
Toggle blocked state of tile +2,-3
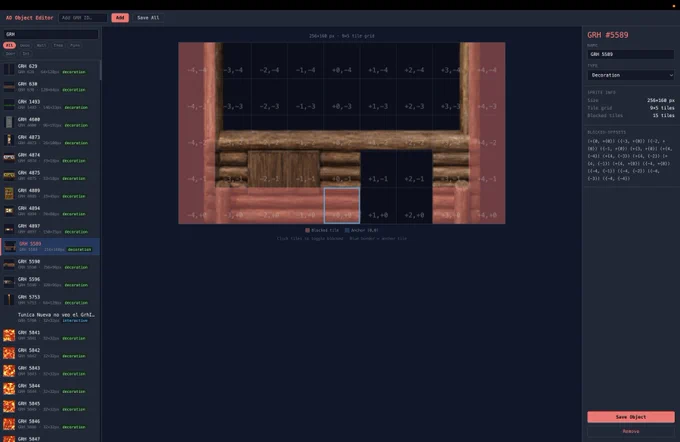[414, 97]
